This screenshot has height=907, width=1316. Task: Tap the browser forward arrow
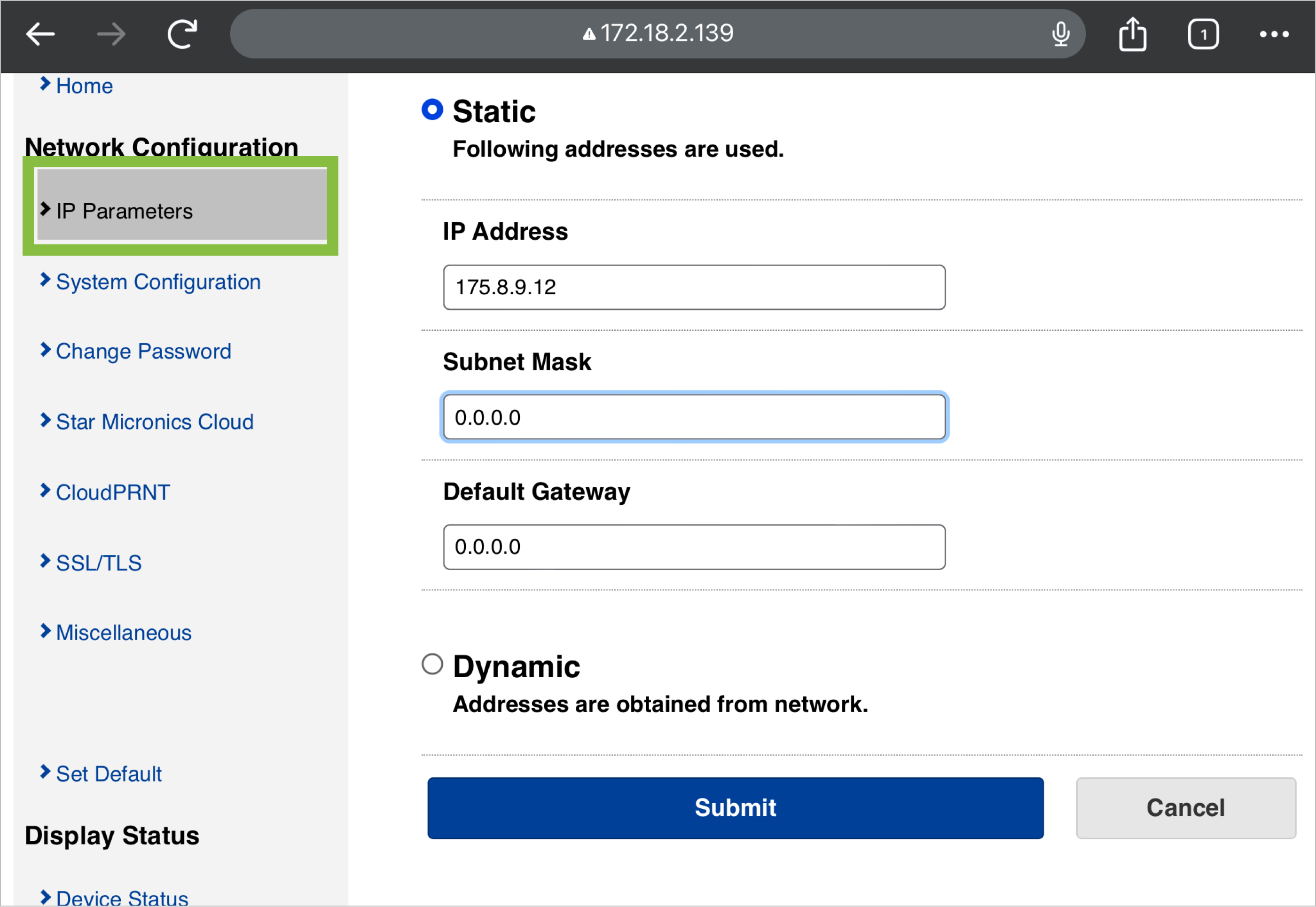111,34
